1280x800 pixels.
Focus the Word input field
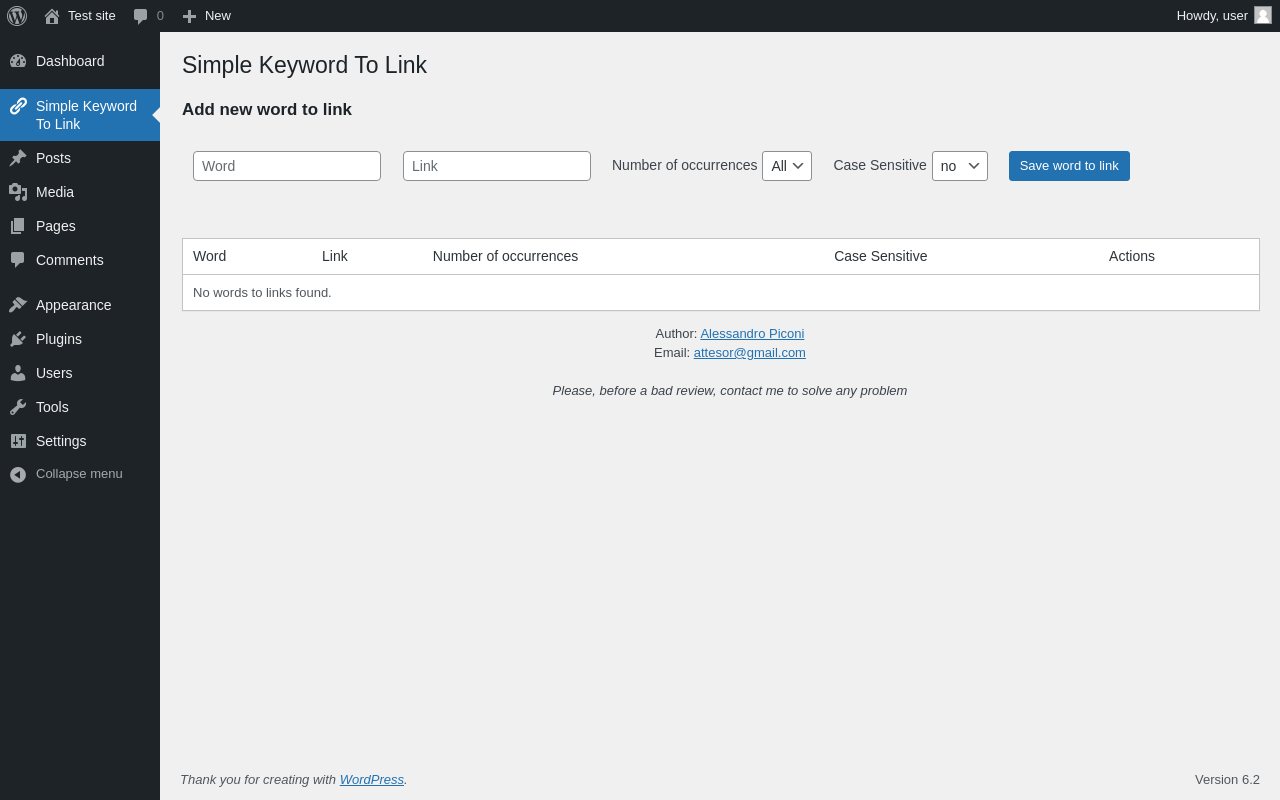[287, 166]
